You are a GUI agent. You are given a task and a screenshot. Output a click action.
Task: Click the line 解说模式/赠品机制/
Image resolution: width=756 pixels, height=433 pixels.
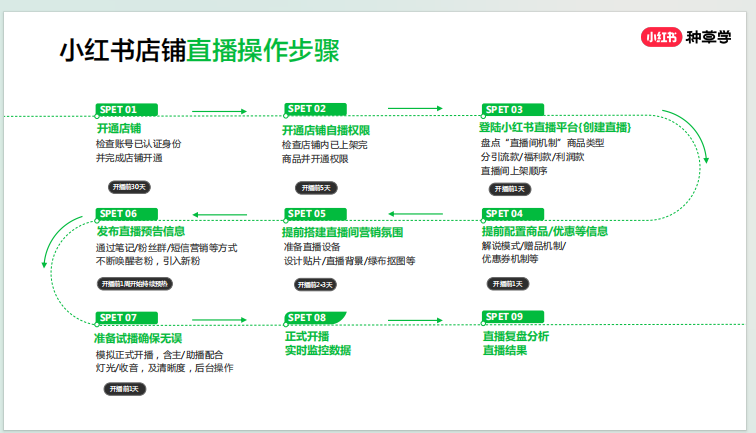tap(524, 246)
